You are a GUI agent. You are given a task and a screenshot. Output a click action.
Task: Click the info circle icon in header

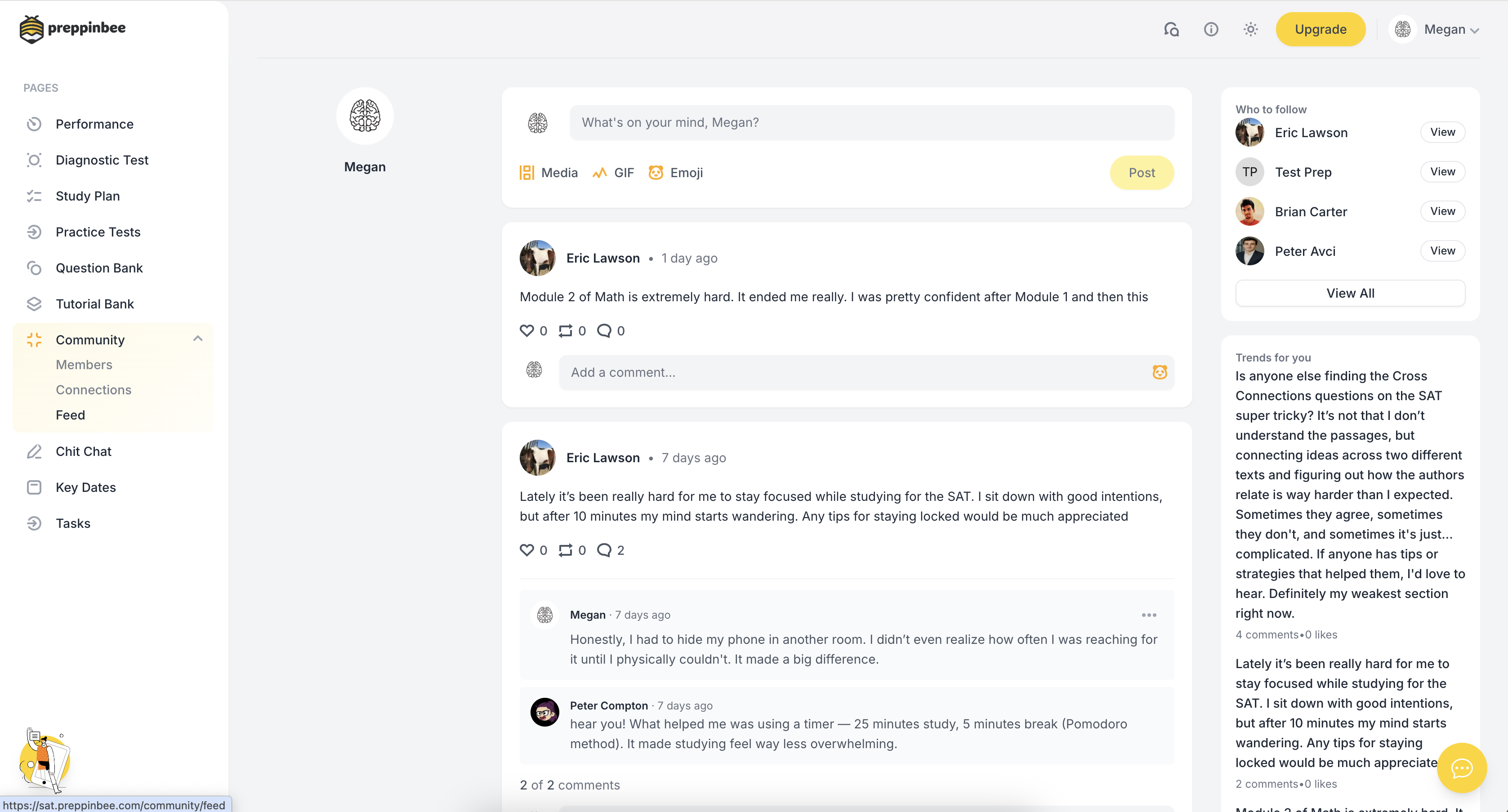(1211, 29)
